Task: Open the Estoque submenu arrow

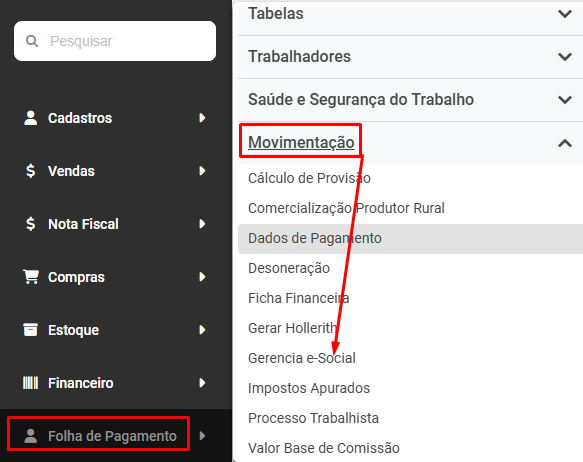Action: coord(202,330)
